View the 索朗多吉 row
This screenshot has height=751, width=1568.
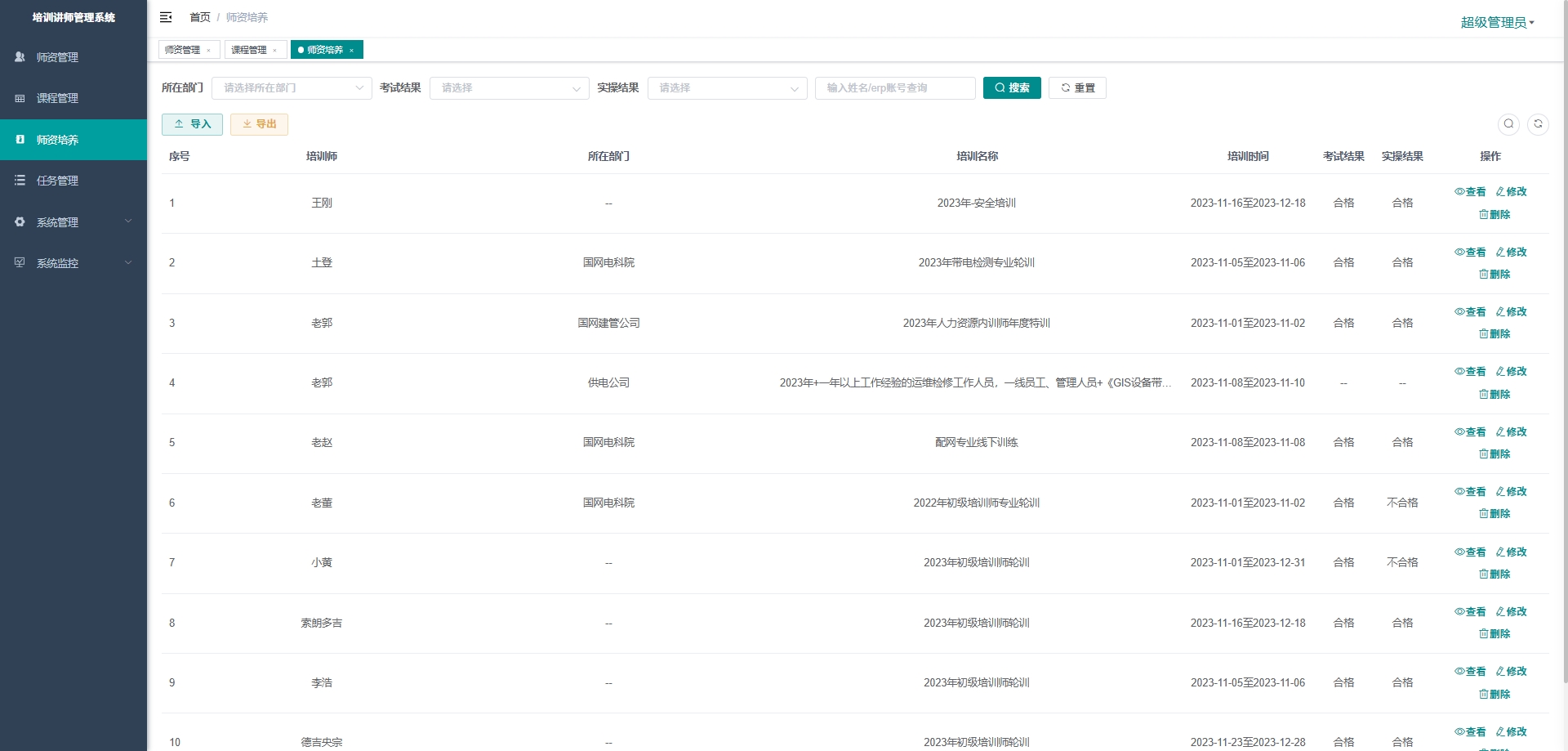pos(1470,612)
